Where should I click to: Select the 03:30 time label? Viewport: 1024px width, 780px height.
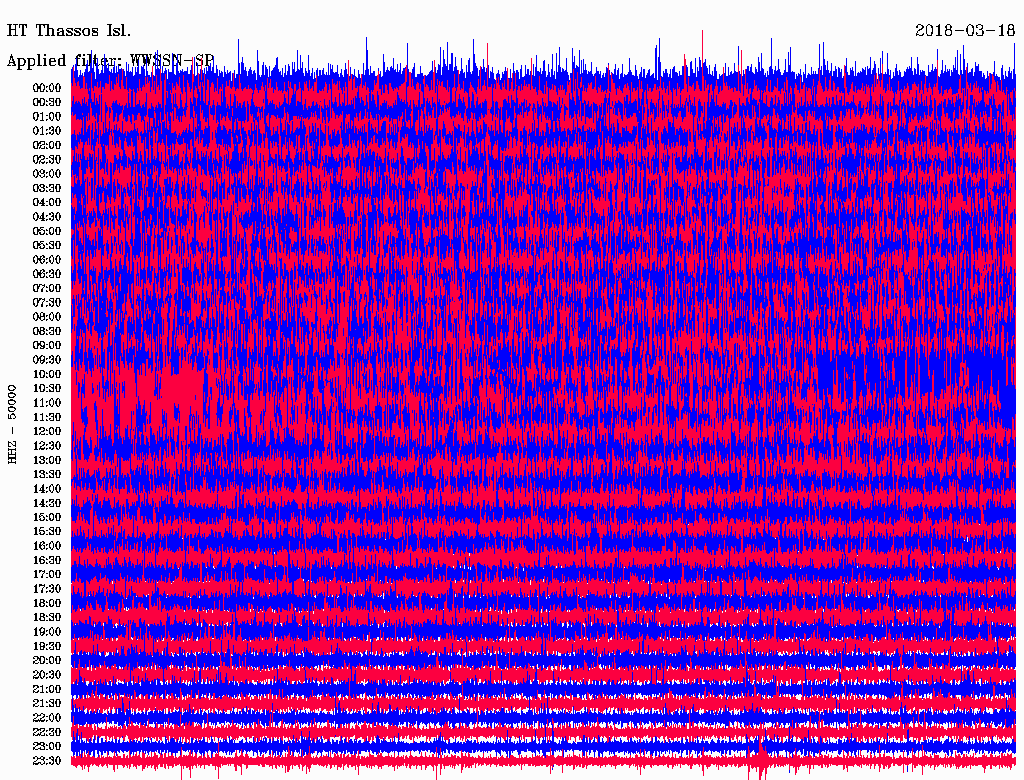pos(47,188)
